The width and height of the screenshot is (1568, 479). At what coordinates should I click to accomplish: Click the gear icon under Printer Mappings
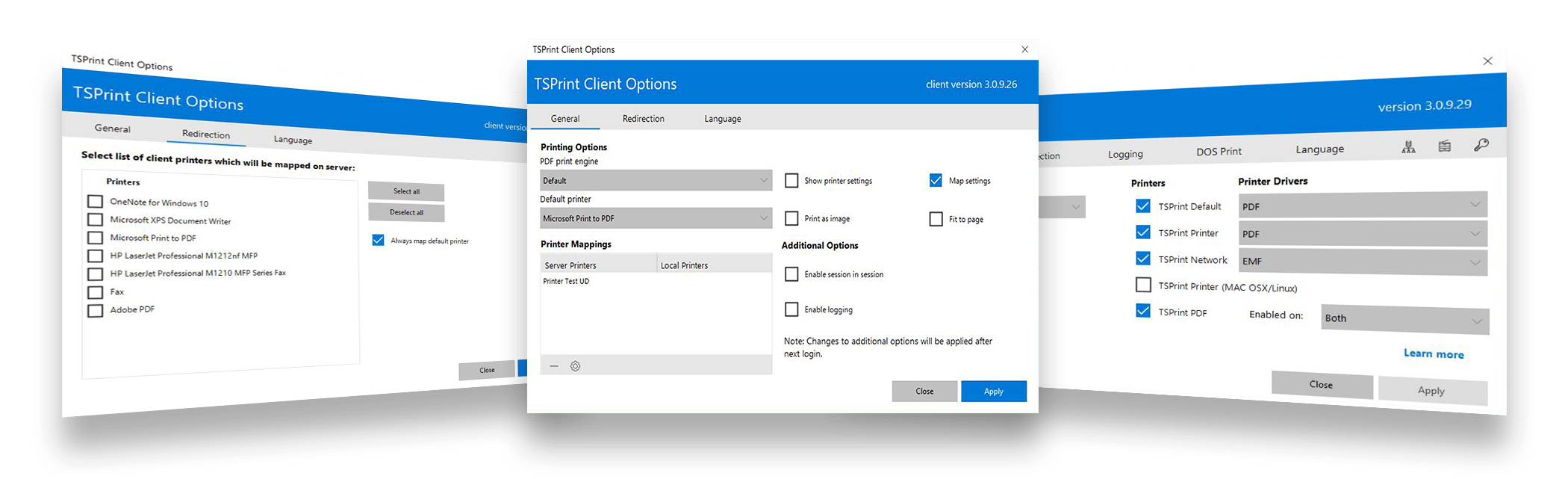pyautogui.click(x=575, y=366)
